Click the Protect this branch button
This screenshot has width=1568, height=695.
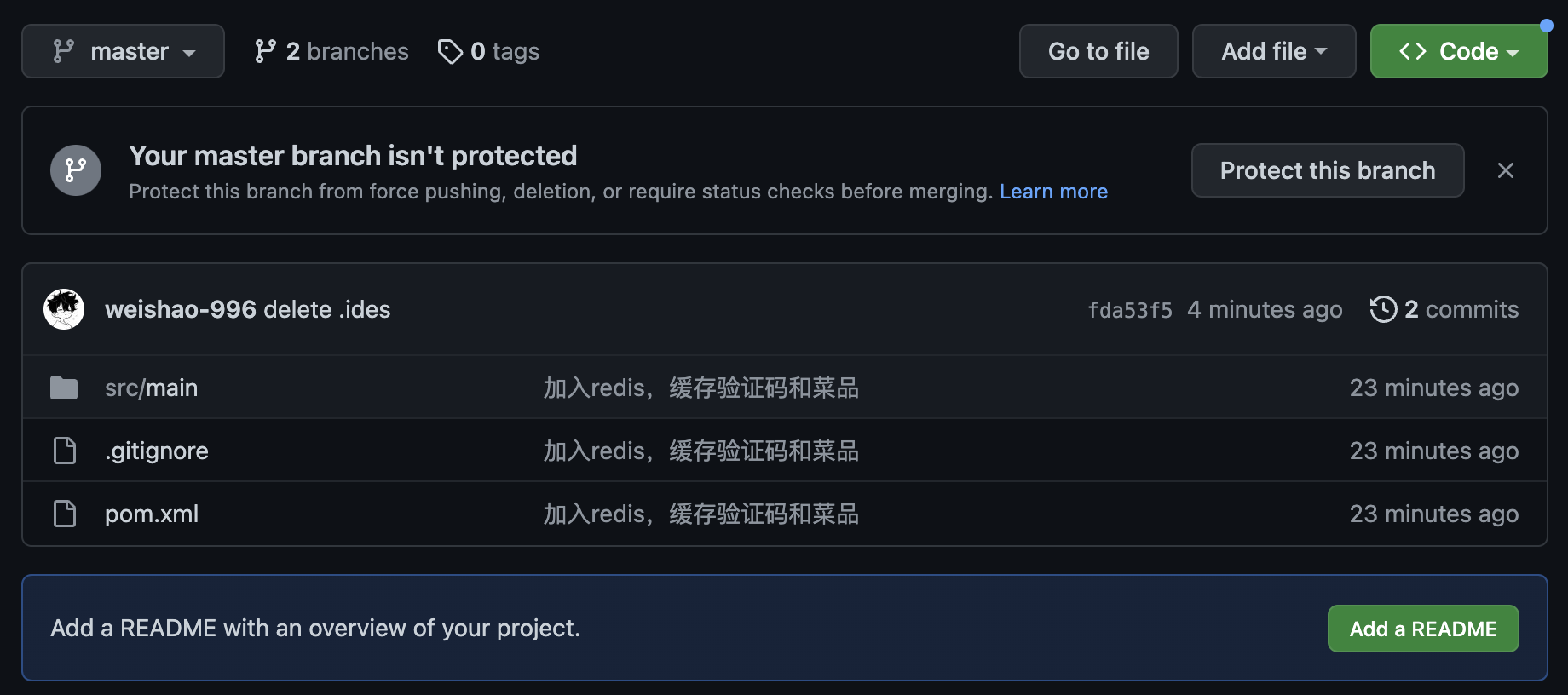pos(1327,170)
